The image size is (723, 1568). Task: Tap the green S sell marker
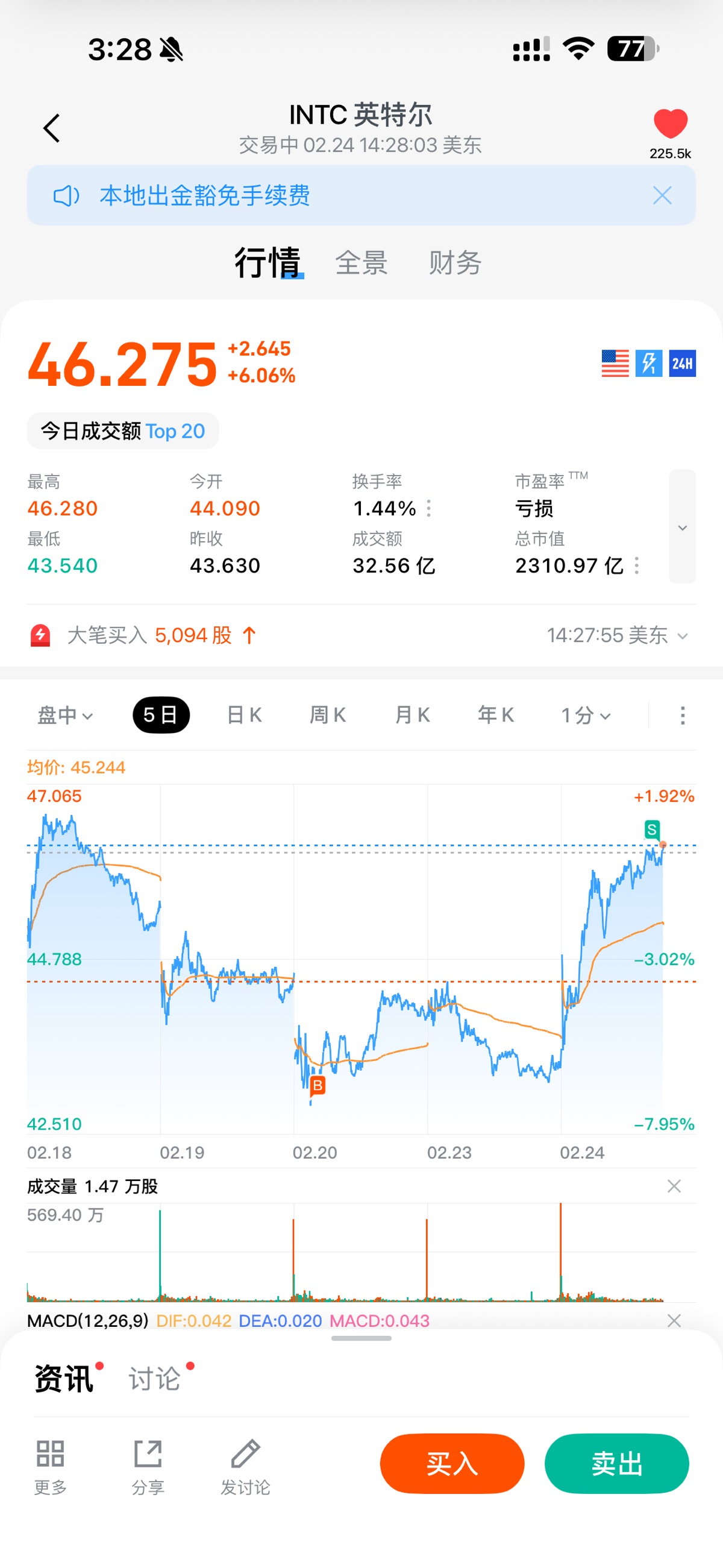pos(652,829)
